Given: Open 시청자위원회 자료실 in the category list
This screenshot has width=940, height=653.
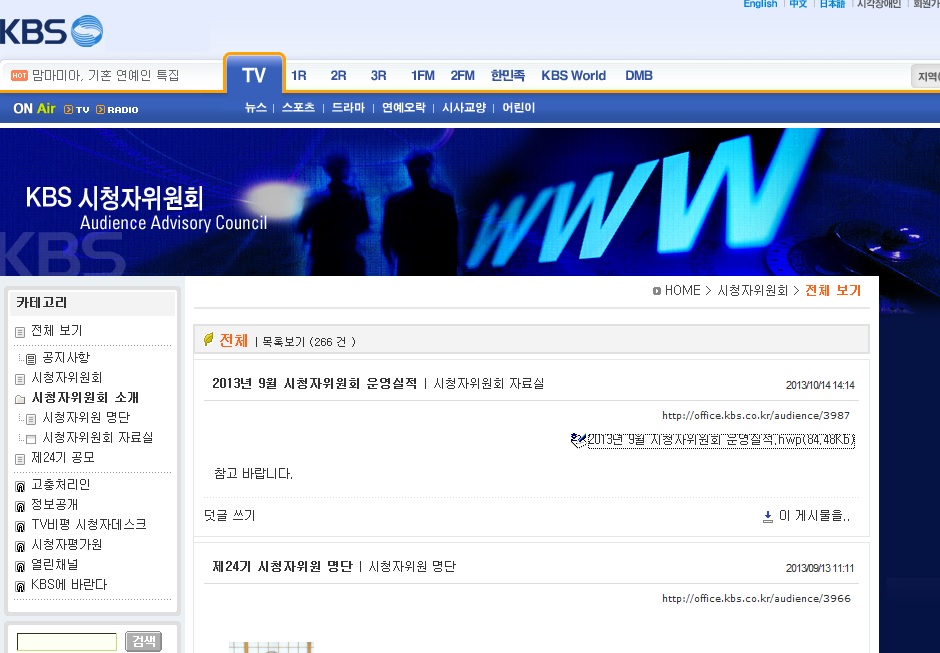Looking at the screenshot, I should click(98, 437).
